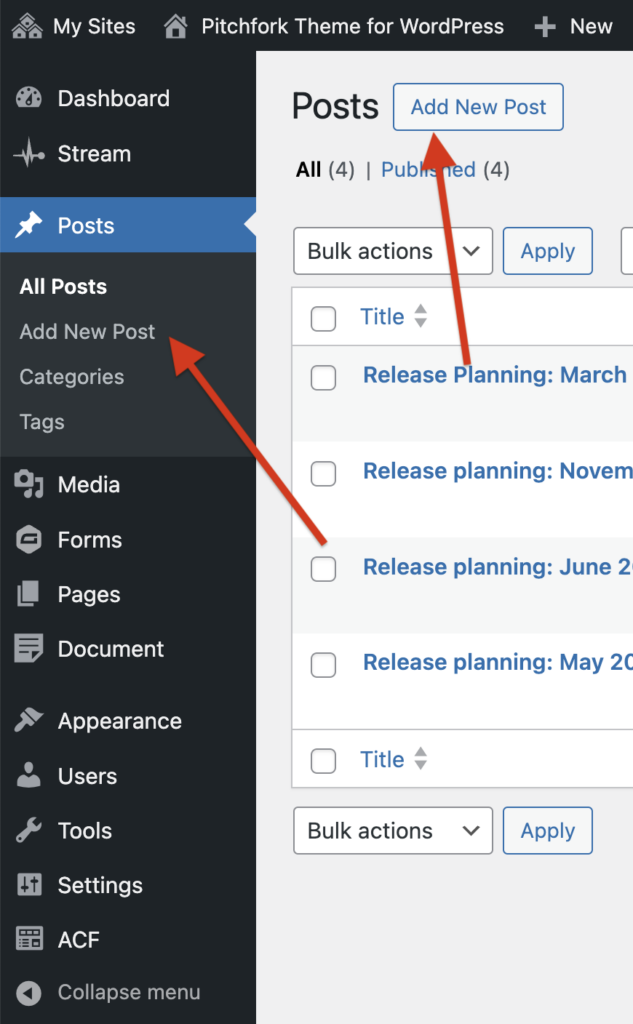Open the top Bulk actions dropdown
The width and height of the screenshot is (633, 1024).
click(x=393, y=251)
